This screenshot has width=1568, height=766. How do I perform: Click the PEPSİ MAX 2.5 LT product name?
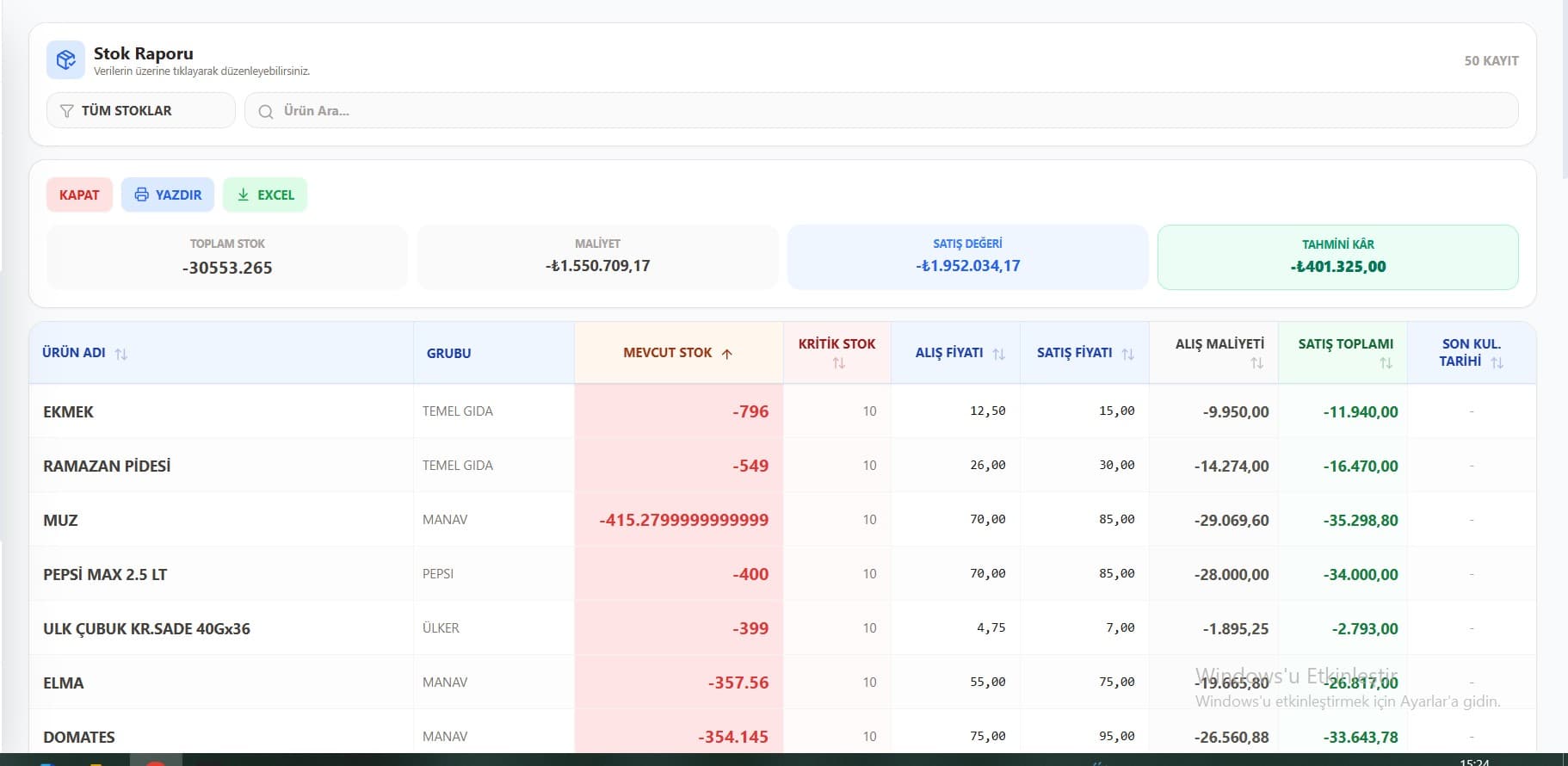(105, 574)
